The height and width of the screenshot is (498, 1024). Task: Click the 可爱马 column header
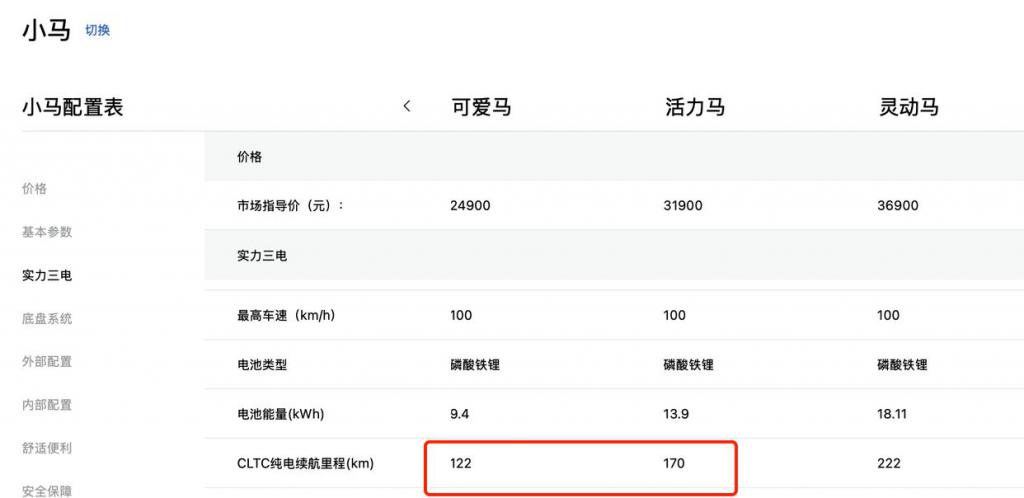[x=481, y=106]
